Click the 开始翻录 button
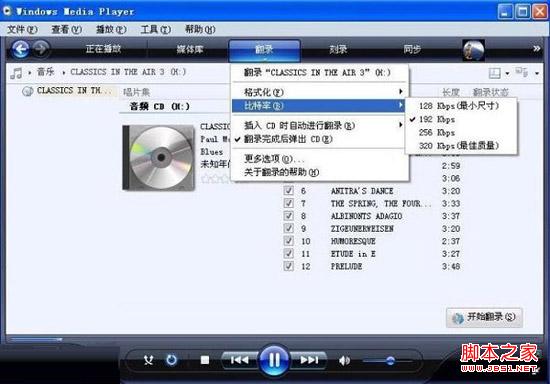Image resolution: width=550 pixels, height=384 pixels. pos(484,317)
